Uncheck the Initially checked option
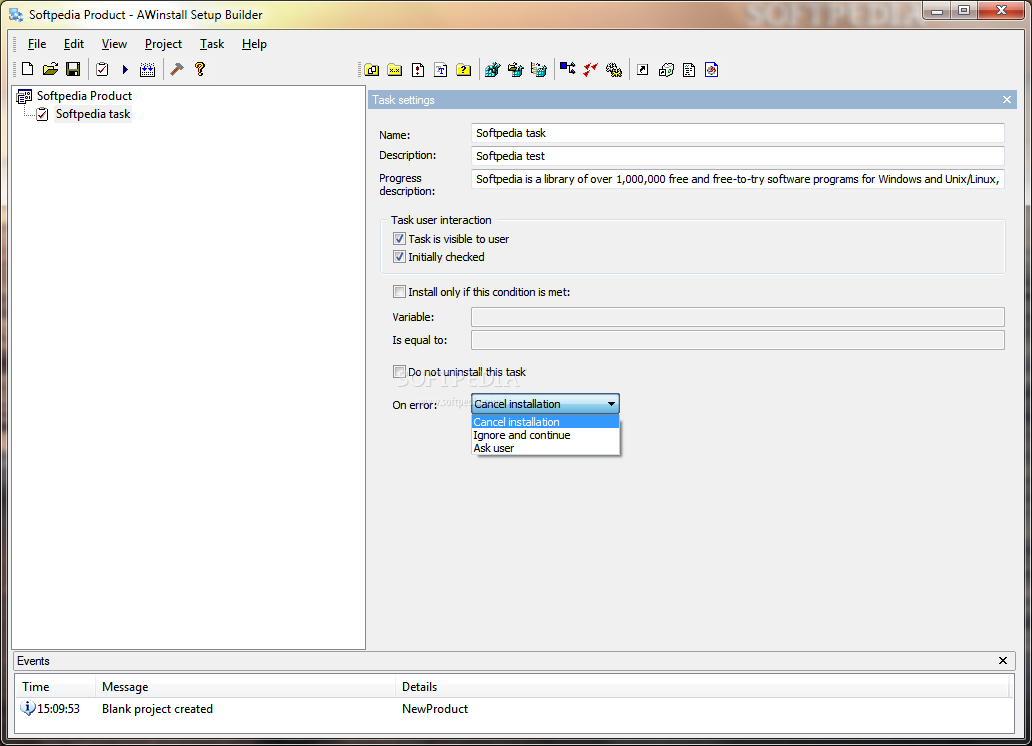The width and height of the screenshot is (1032, 746). coord(400,257)
